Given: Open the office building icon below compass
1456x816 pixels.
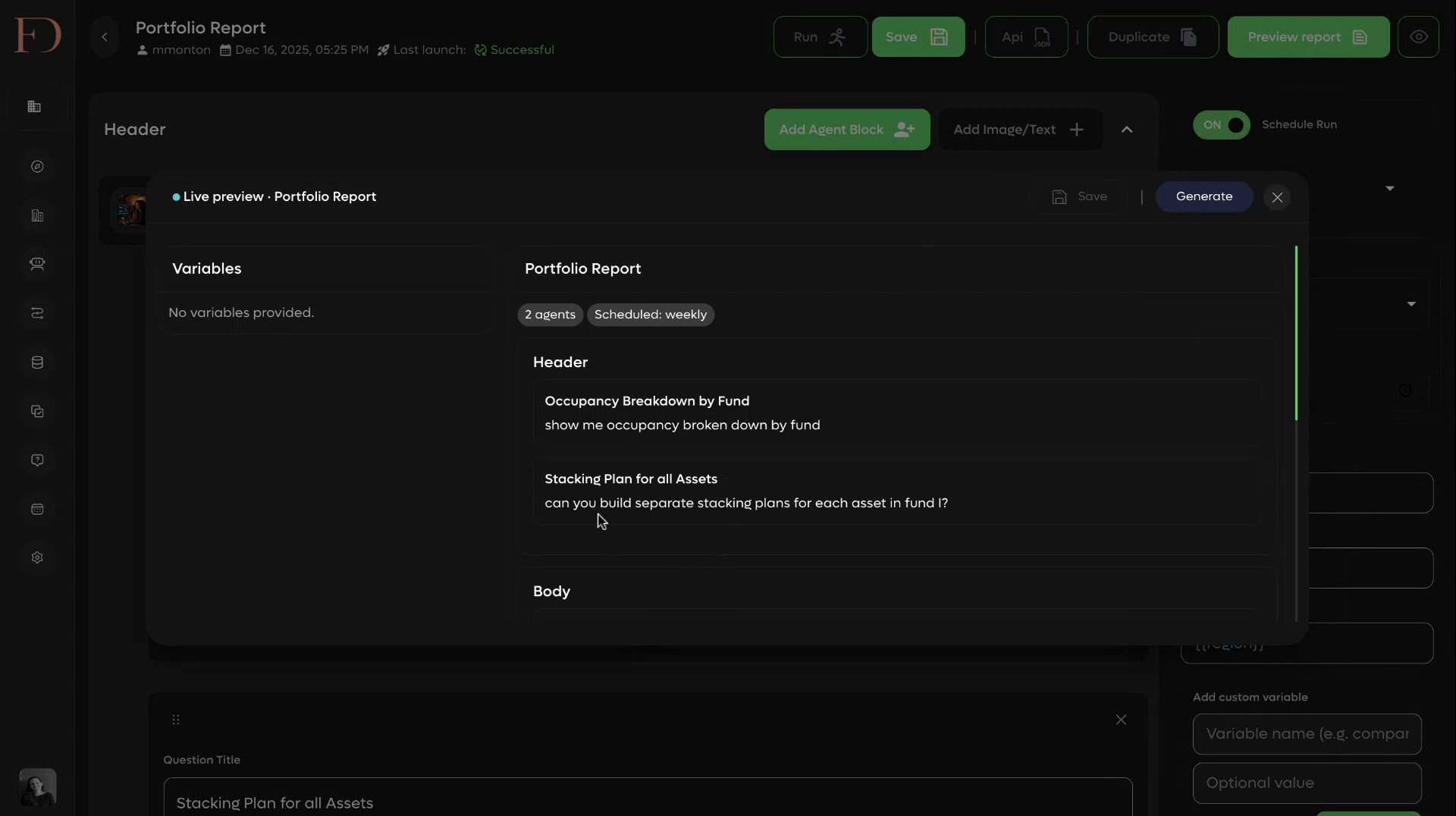Looking at the screenshot, I should [37, 215].
